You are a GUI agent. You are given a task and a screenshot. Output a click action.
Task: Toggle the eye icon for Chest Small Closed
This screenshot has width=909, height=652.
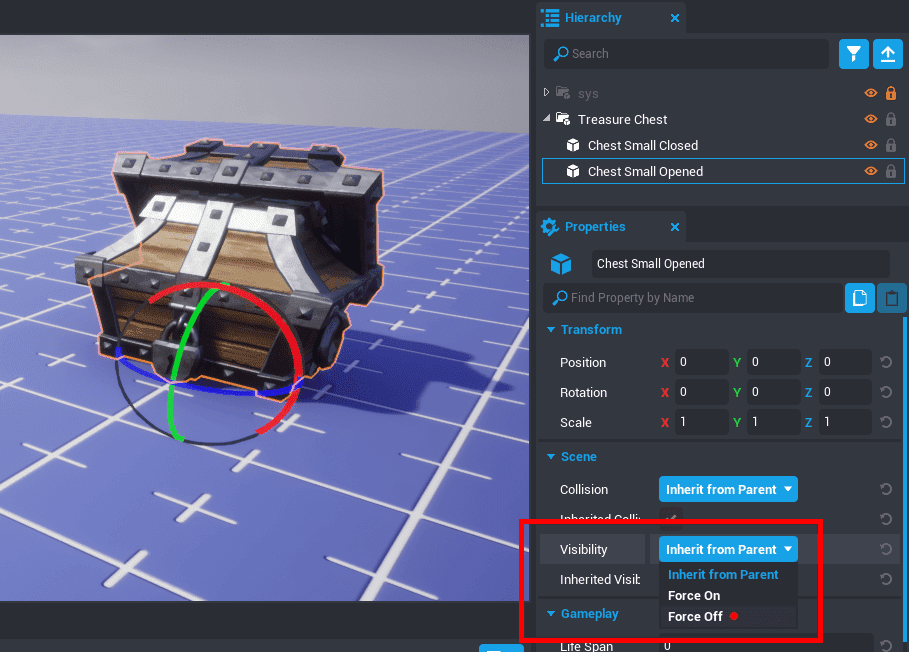871,145
